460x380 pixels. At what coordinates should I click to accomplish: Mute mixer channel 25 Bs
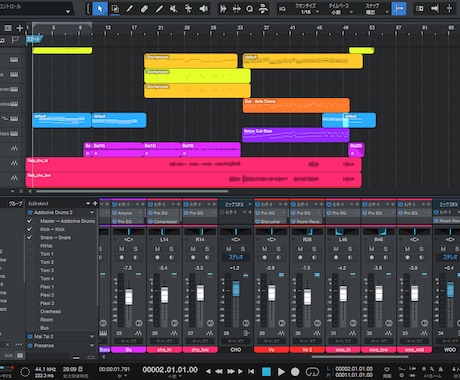coord(122,249)
